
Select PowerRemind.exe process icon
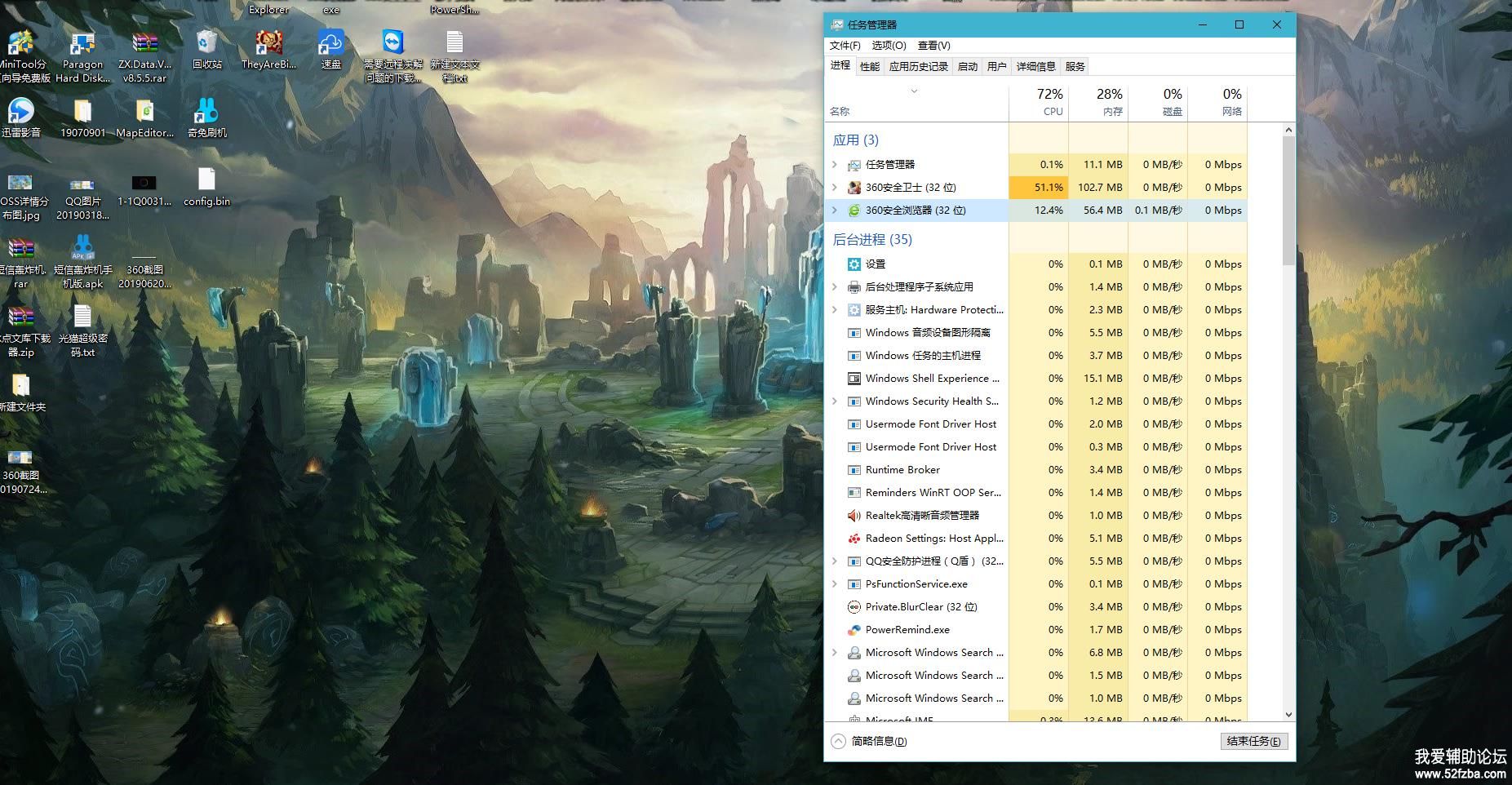854,629
